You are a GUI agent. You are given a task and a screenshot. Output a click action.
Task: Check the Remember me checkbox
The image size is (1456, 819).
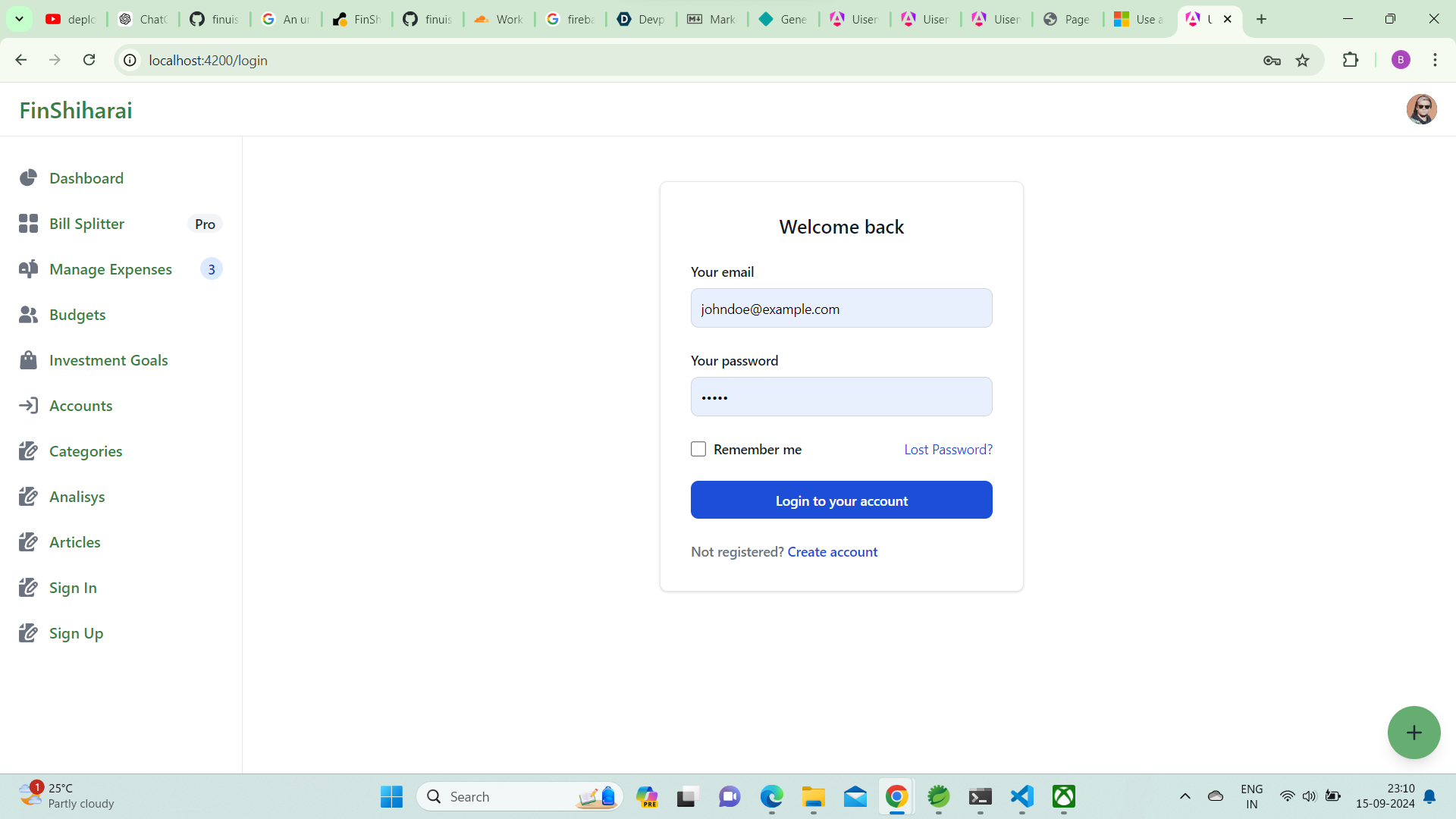698,450
